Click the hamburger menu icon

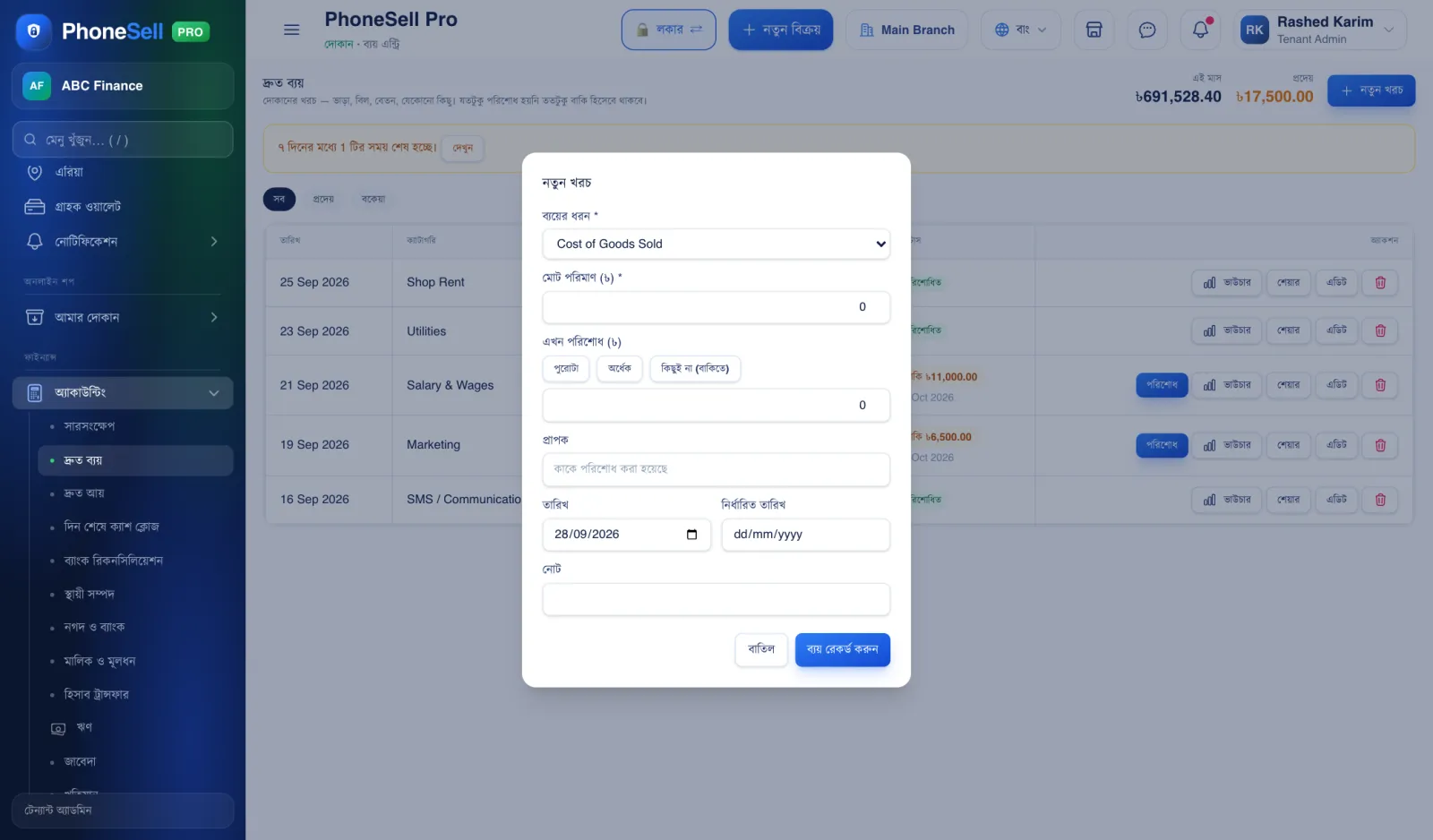pos(291,30)
